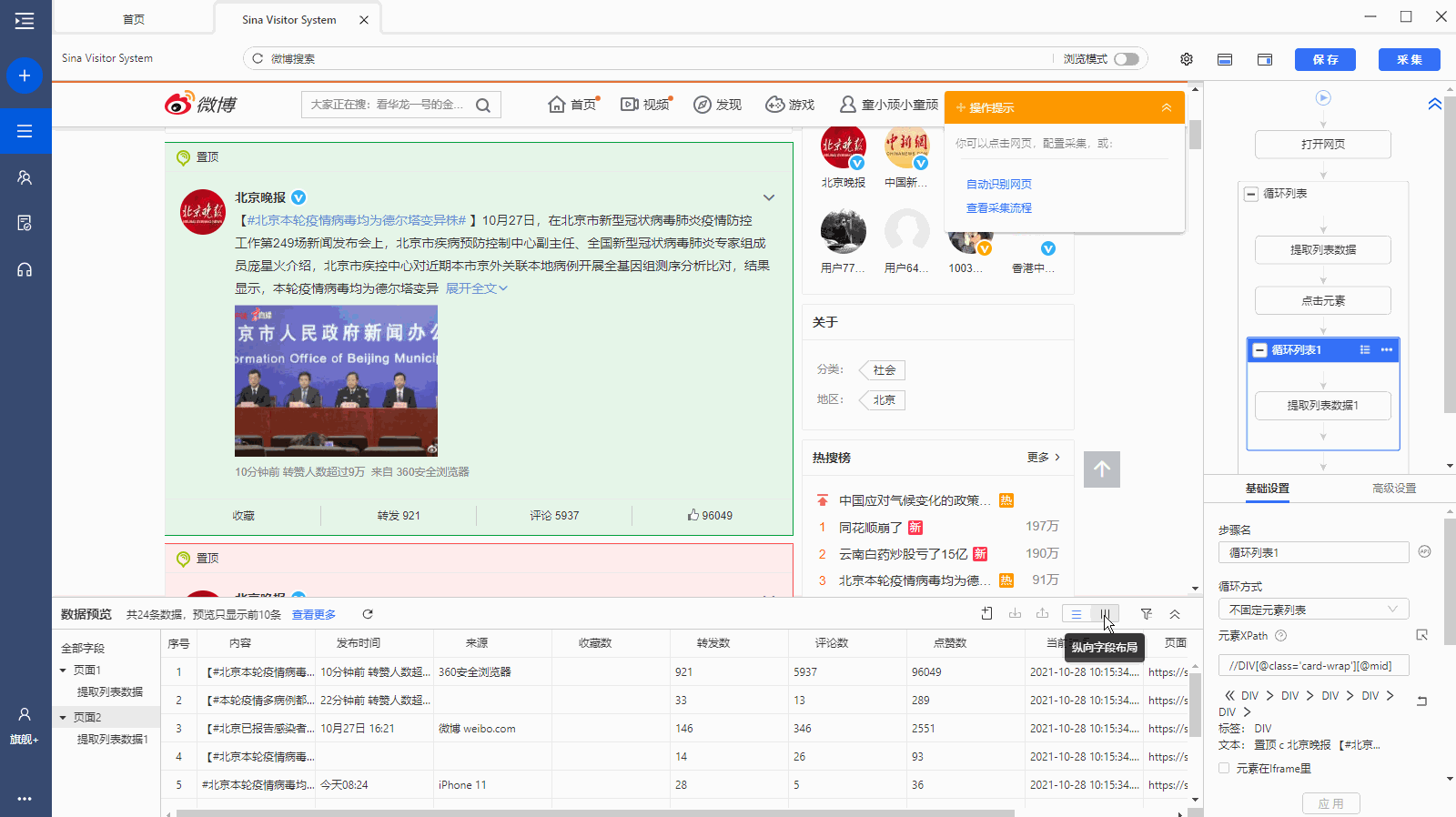
Task: Open the more options dots in sidebar
Action: (25, 799)
